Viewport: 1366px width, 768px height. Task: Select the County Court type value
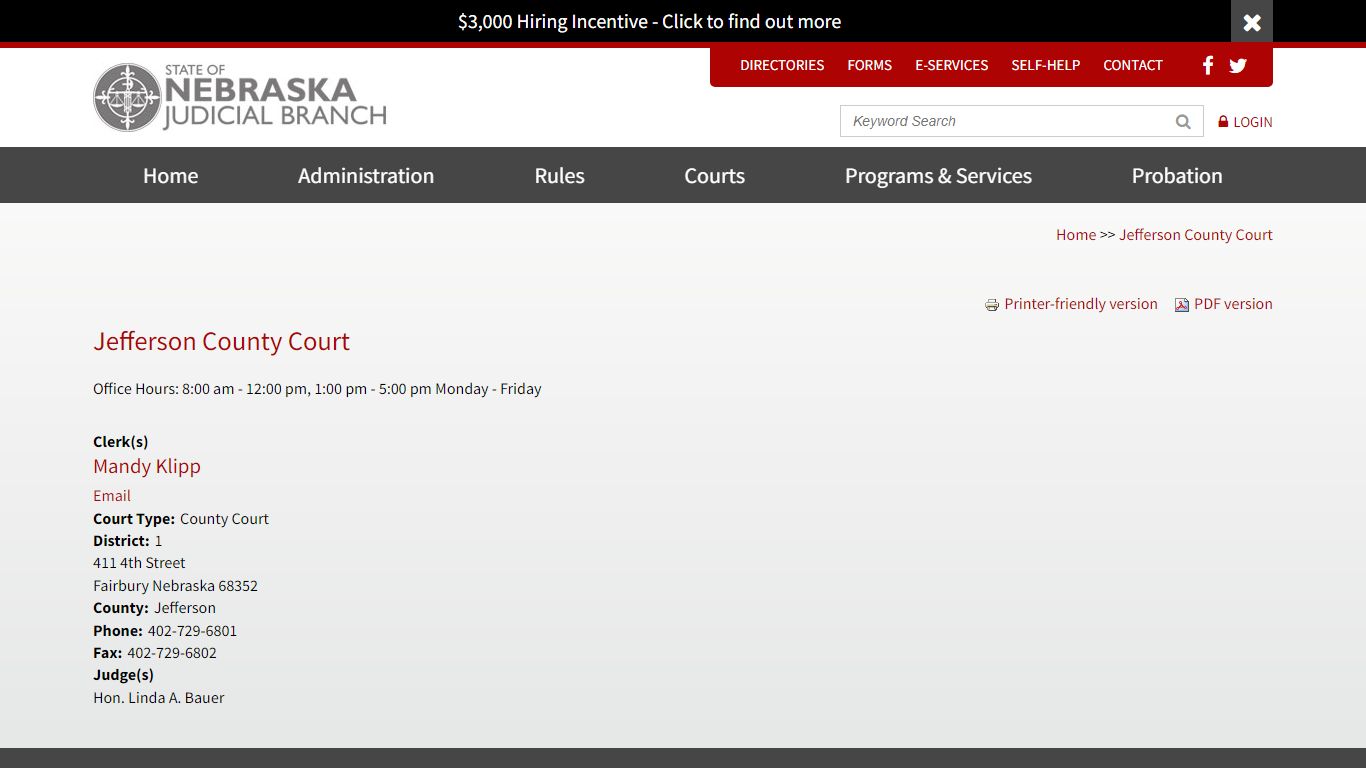224,519
